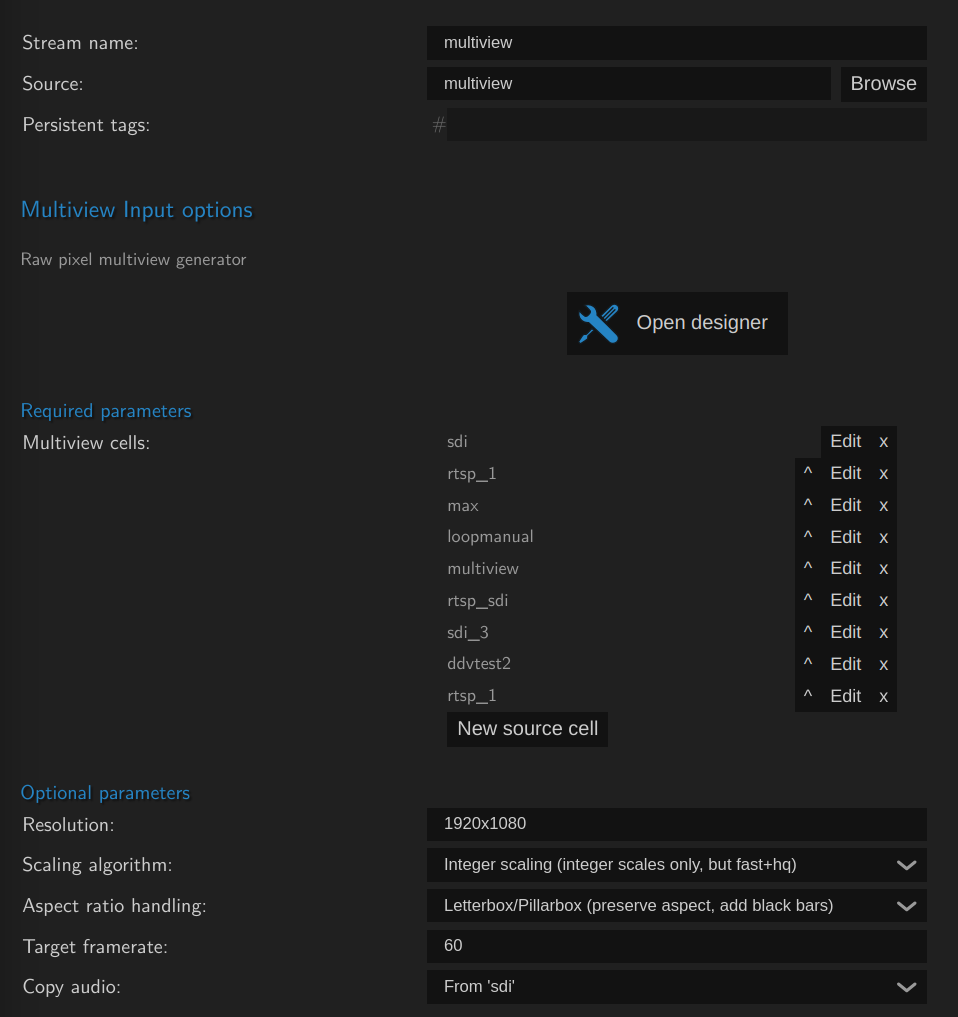This screenshot has width=958, height=1017.
Task: Edit the ddvtest2 cell
Action: [845, 664]
